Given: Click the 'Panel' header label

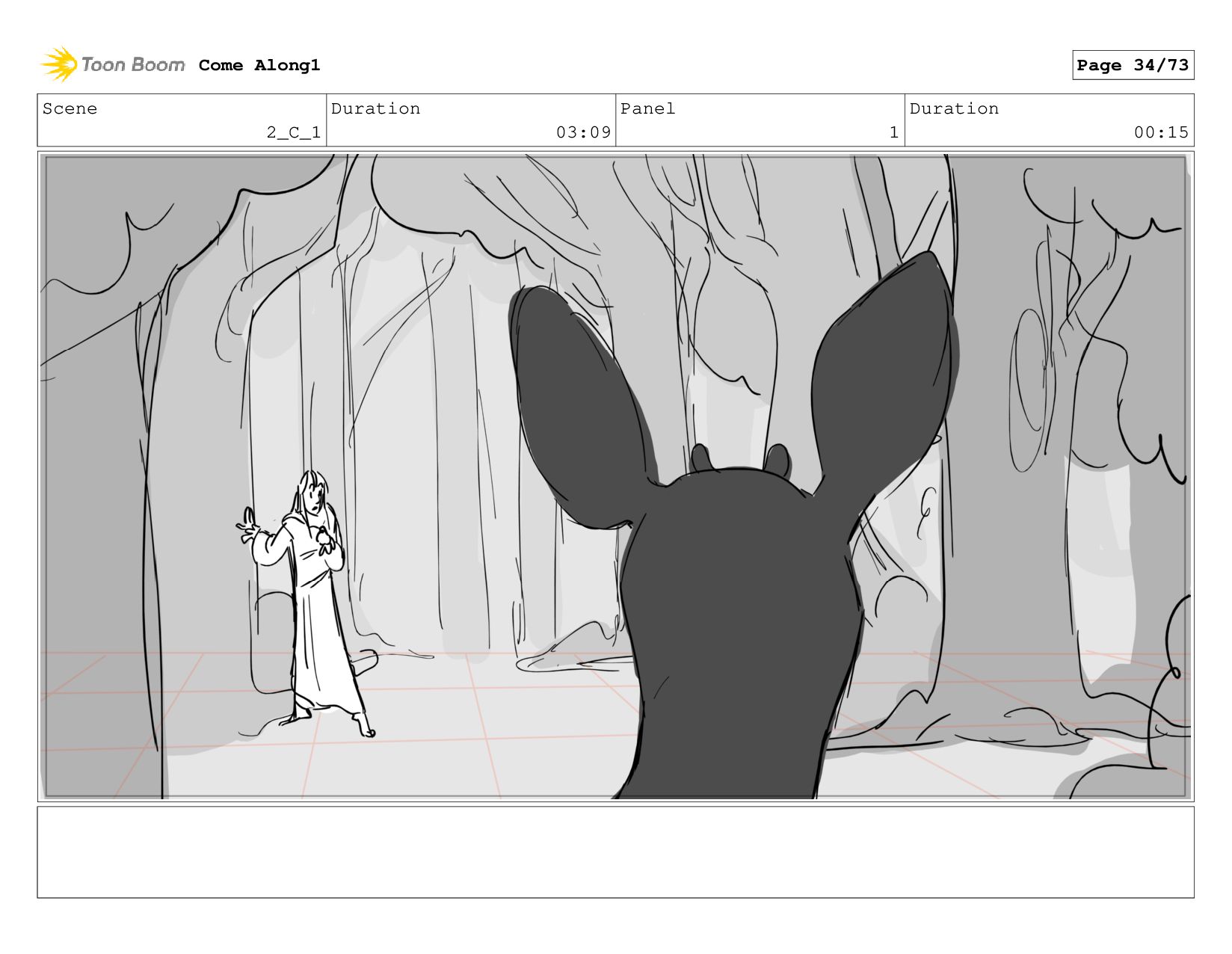Looking at the screenshot, I should point(647,108).
